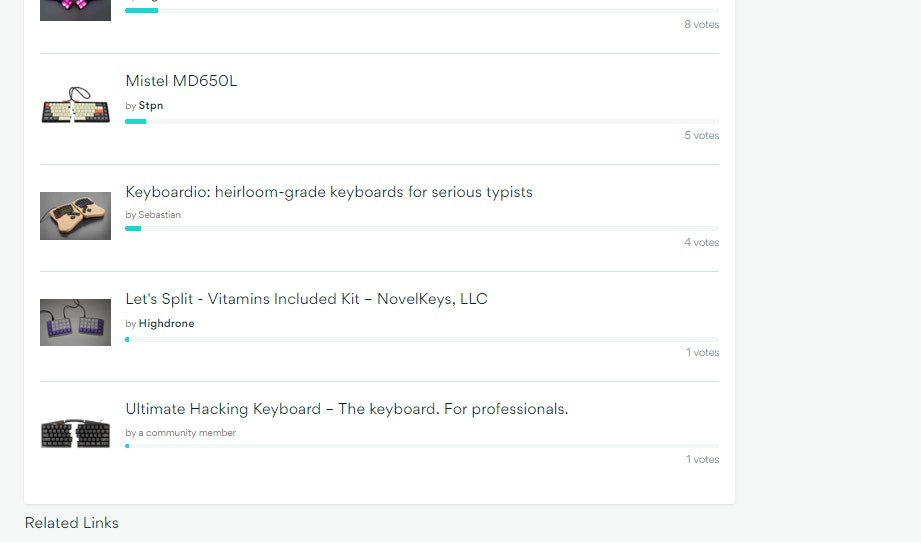Open the Let's Split purple keyboard thumbnail
This screenshot has height=542, width=921.
point(75,323)
